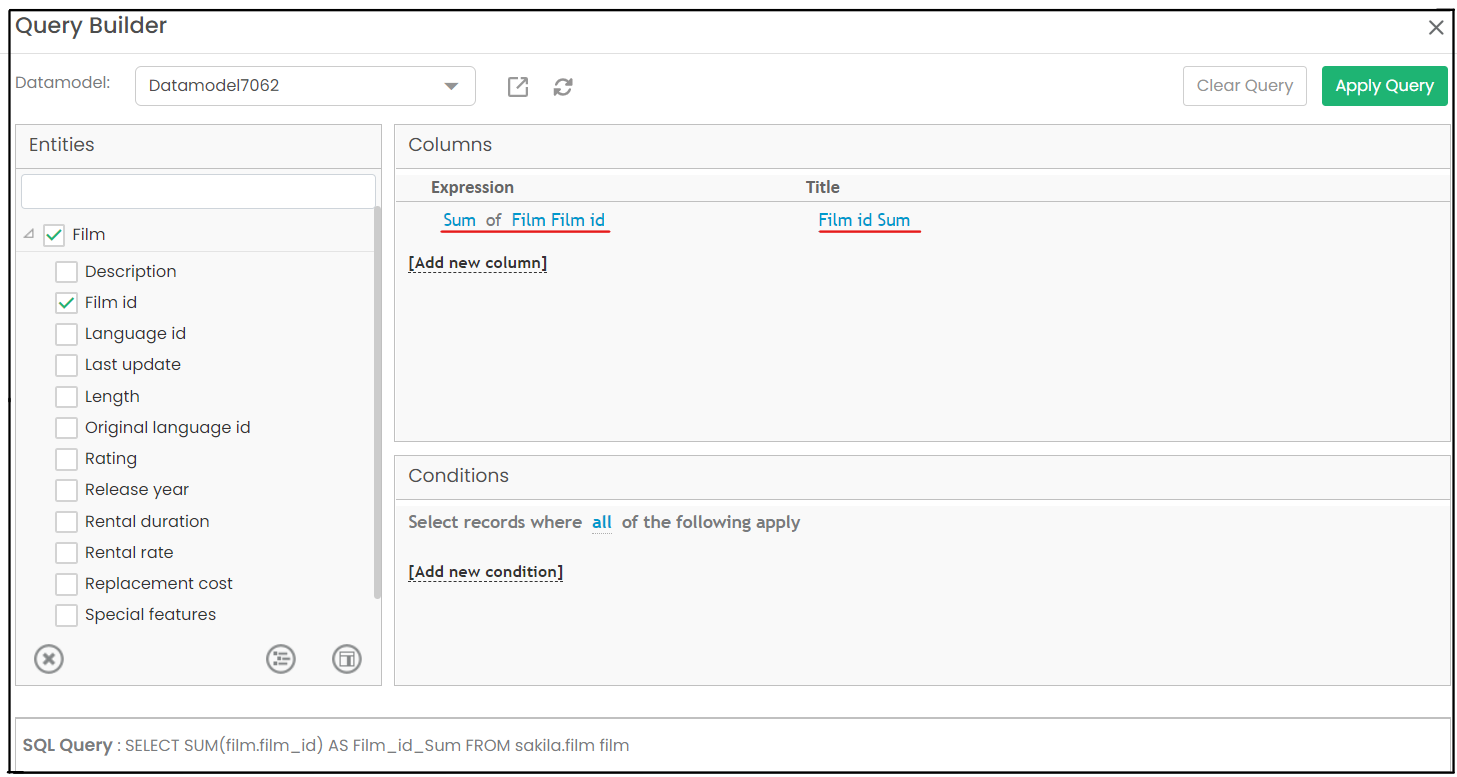Tick the Release year checkbox
The image size is (1457, 777).
[x=66, y=490]
